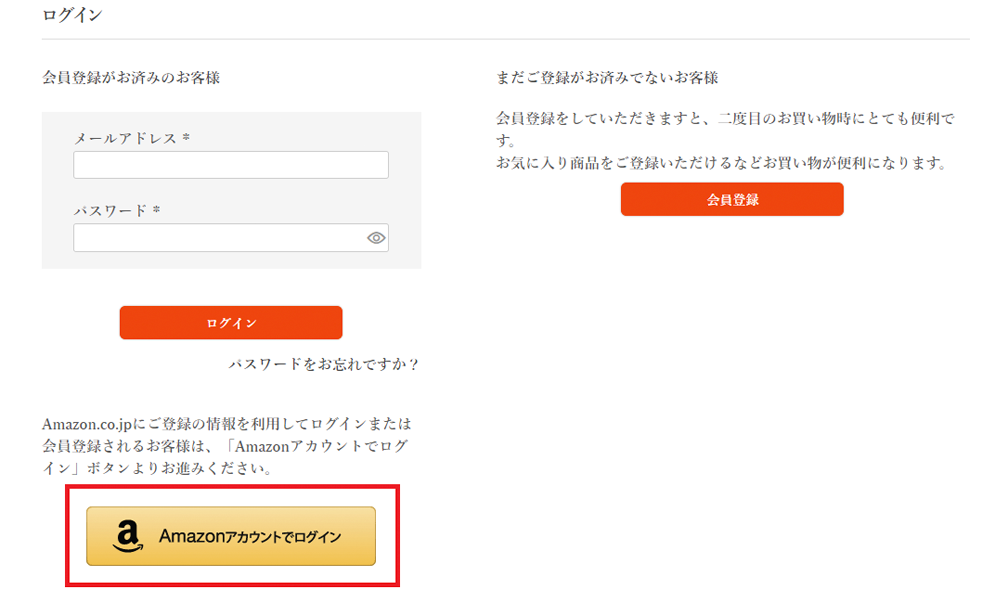Click empty gray area below password field
Viewport: 993px width, 598px height.
tap(230, 260)
